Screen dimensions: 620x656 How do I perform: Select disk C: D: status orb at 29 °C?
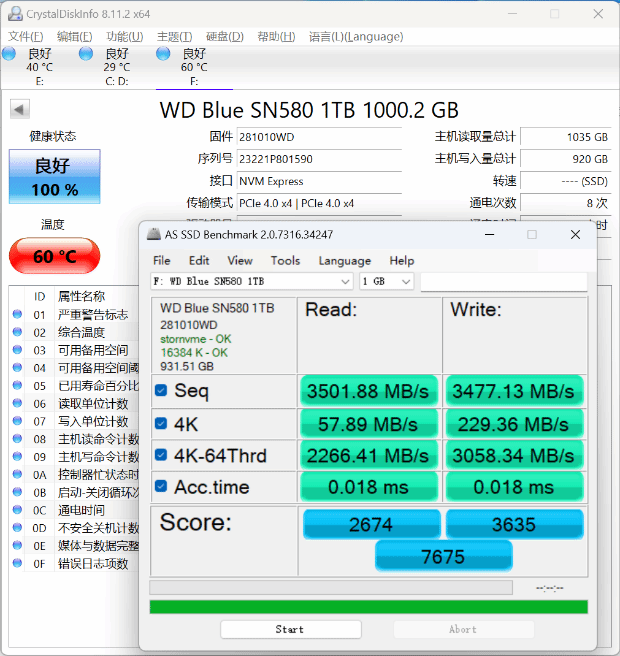coord(86,54)
